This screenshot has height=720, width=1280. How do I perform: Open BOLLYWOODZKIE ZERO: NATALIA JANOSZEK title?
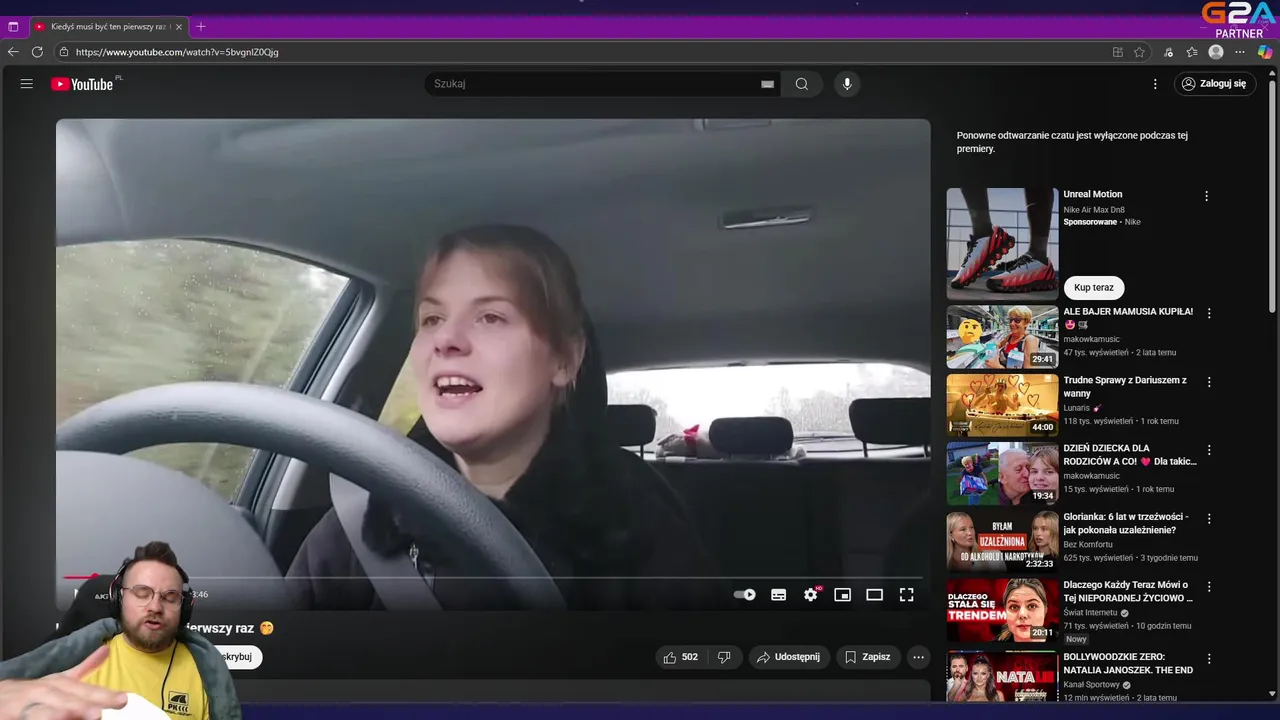click(1128, 663)
